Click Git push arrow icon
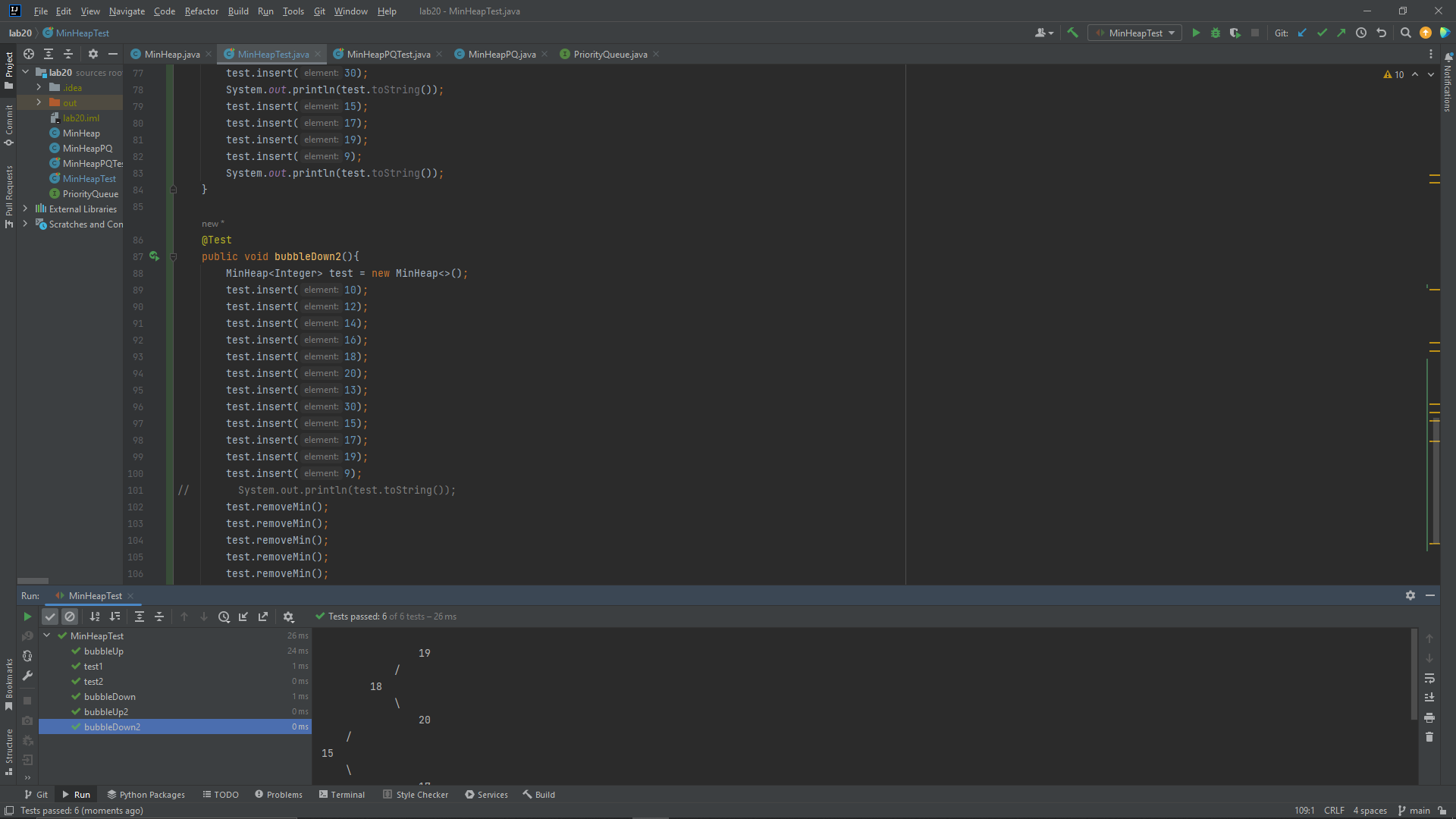The image size is (1456, 819). pyautogui.click(x=1341, y=33)
